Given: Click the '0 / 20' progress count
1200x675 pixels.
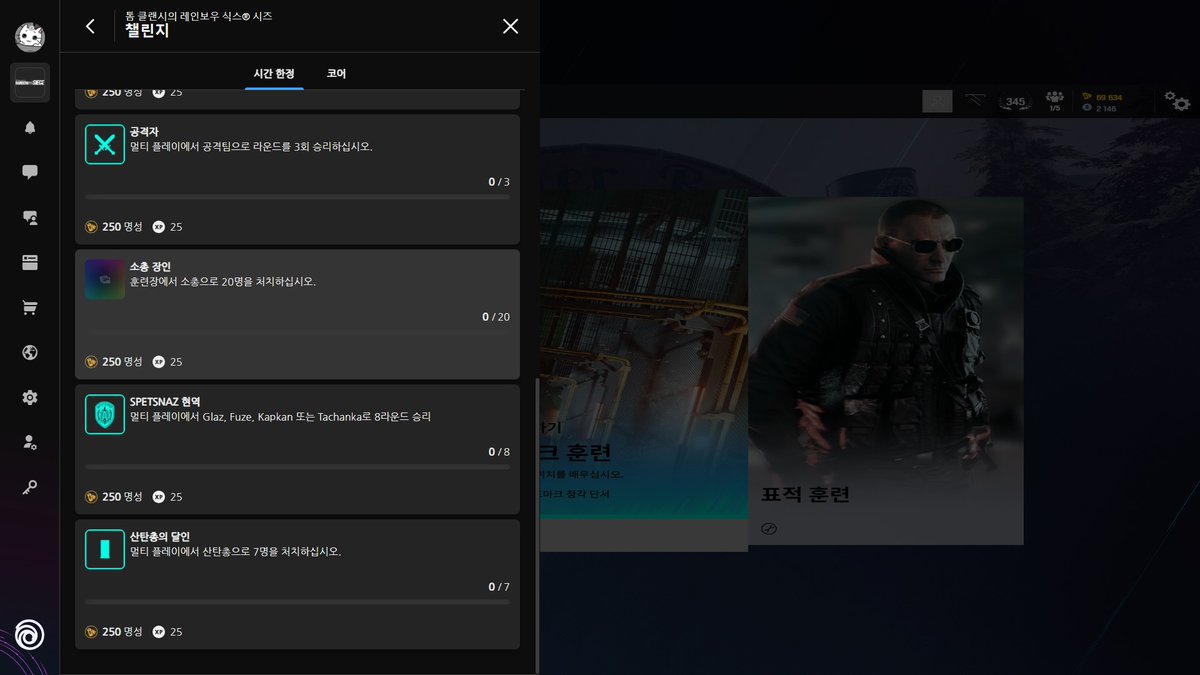Looking at the screenshot, I should click(x=496, y=317).
